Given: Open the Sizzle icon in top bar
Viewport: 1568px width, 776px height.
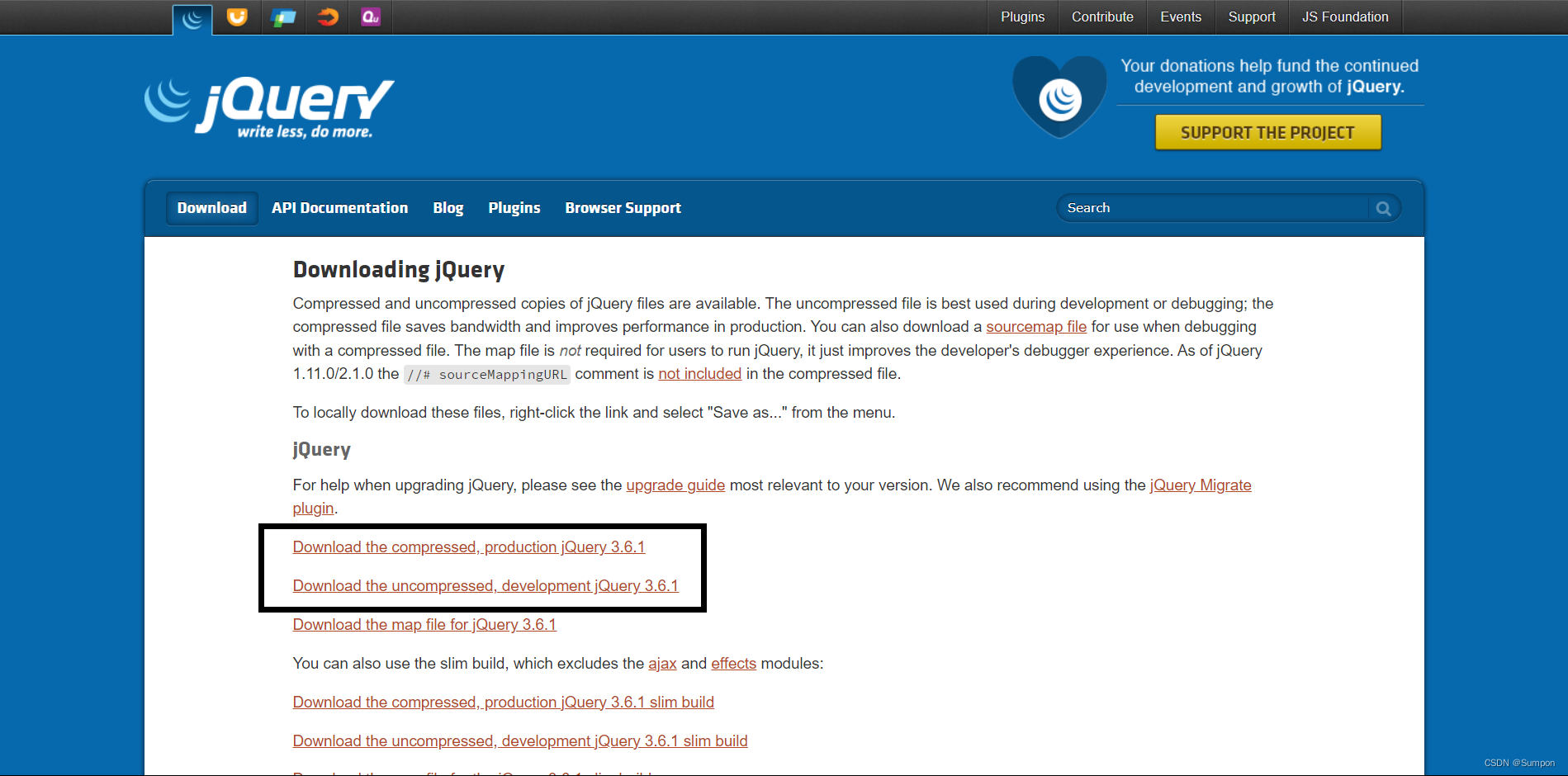Looking at the screenshot, I should tap(328, 17).
